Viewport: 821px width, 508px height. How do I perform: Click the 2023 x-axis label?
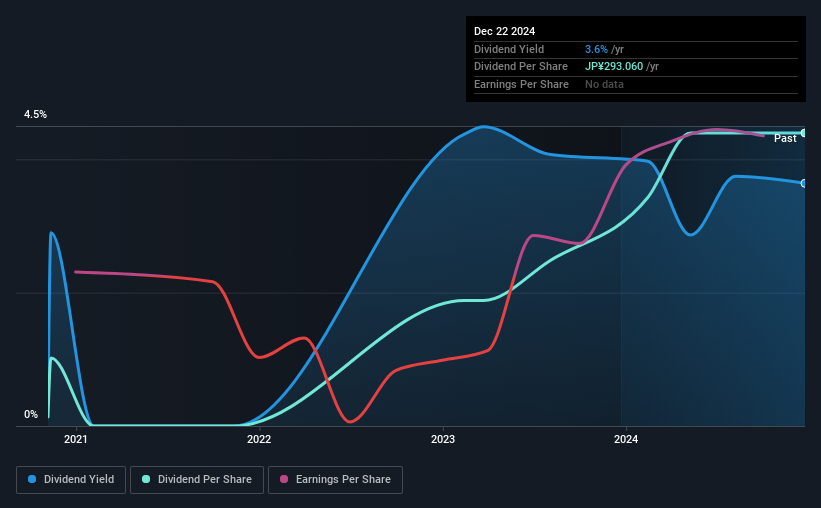(x=443, y=439)
